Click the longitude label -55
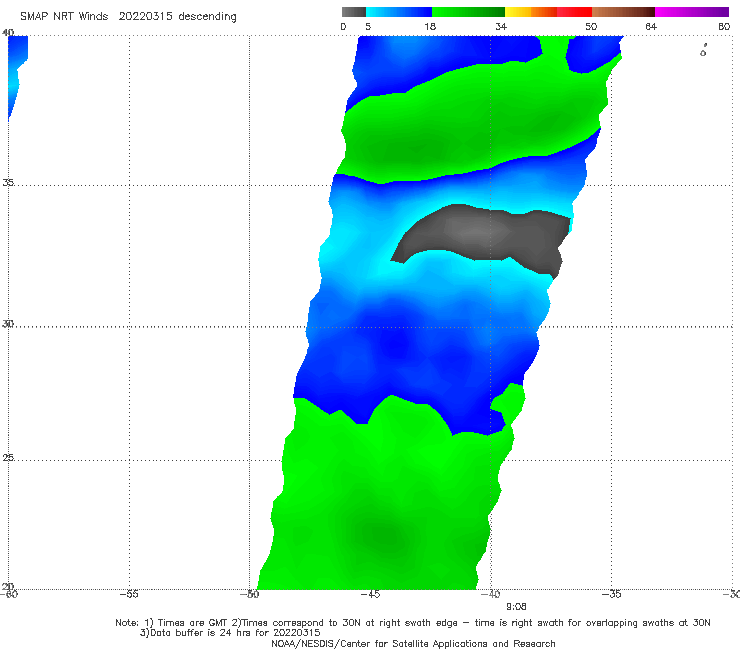The width and height of the screenshot is (740, 650). 129,594
